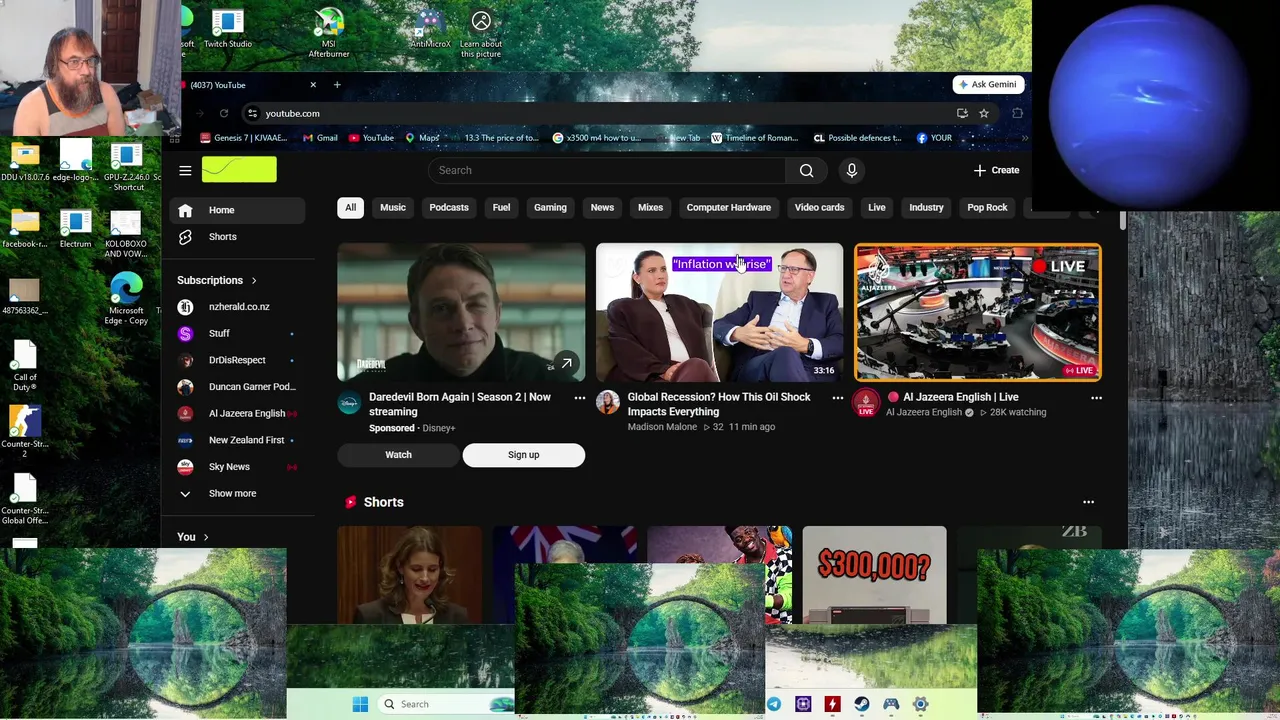
Task: Open Shorts in YouTube sidebar
Action: click(x=235, y=237)
